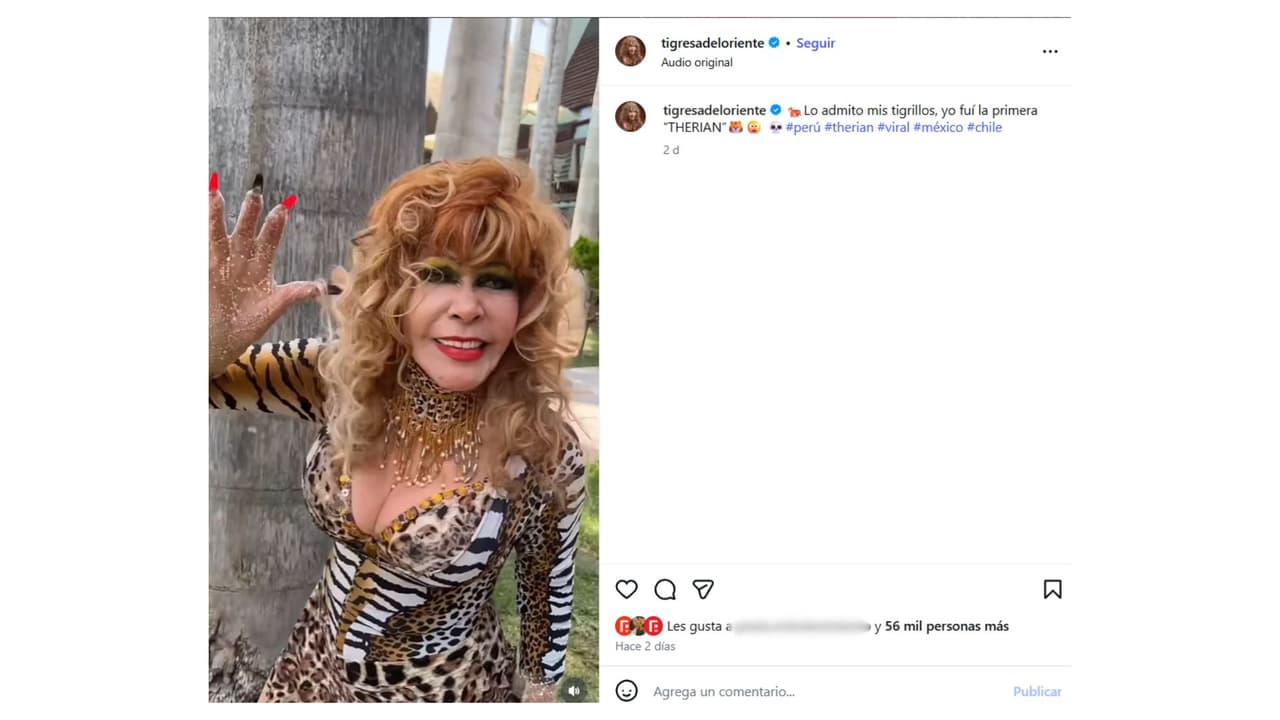Open emoji picker in comment box

click(626, 691)
